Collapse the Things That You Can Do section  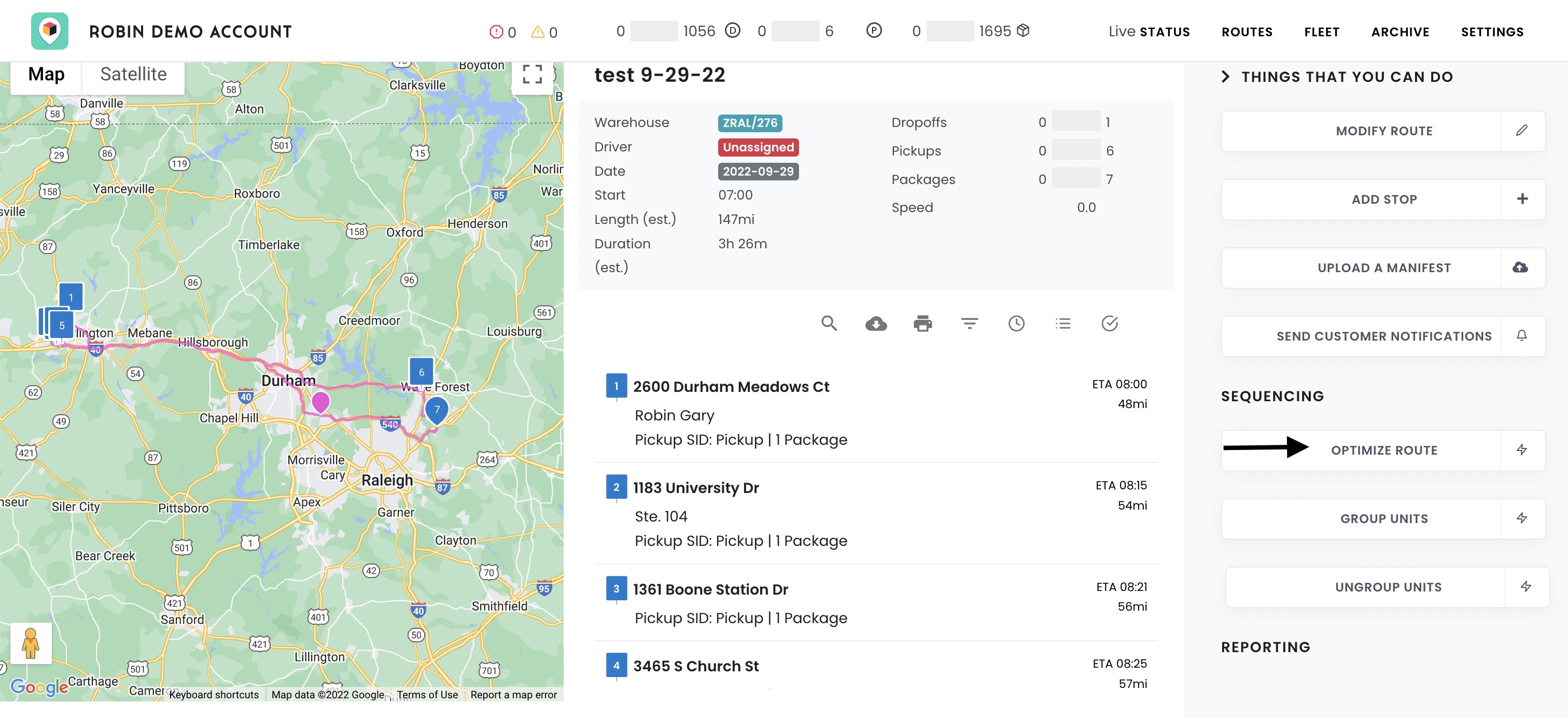tap(1226, 77)
